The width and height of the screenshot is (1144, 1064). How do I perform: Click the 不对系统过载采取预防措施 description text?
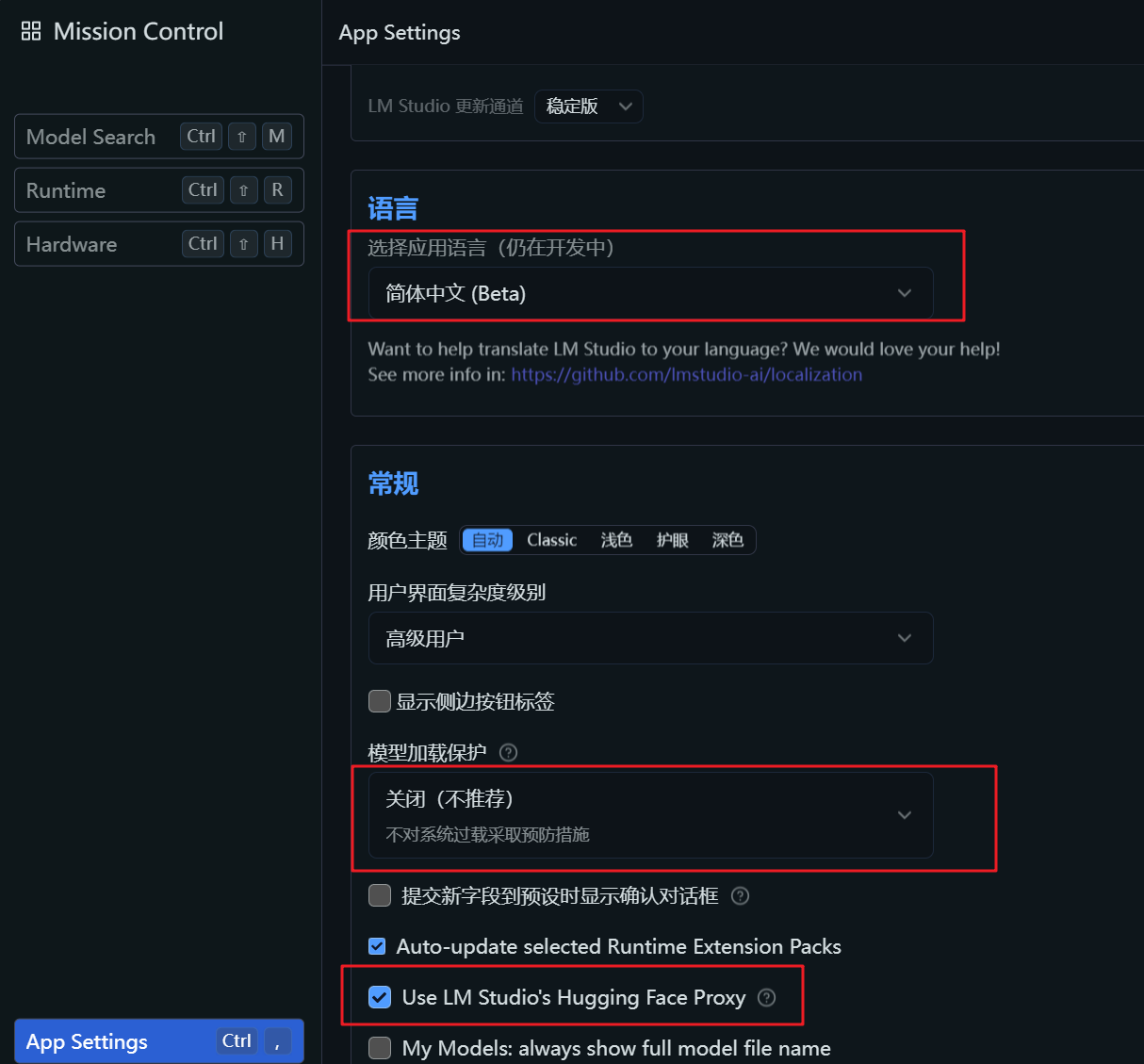(487, 834)
